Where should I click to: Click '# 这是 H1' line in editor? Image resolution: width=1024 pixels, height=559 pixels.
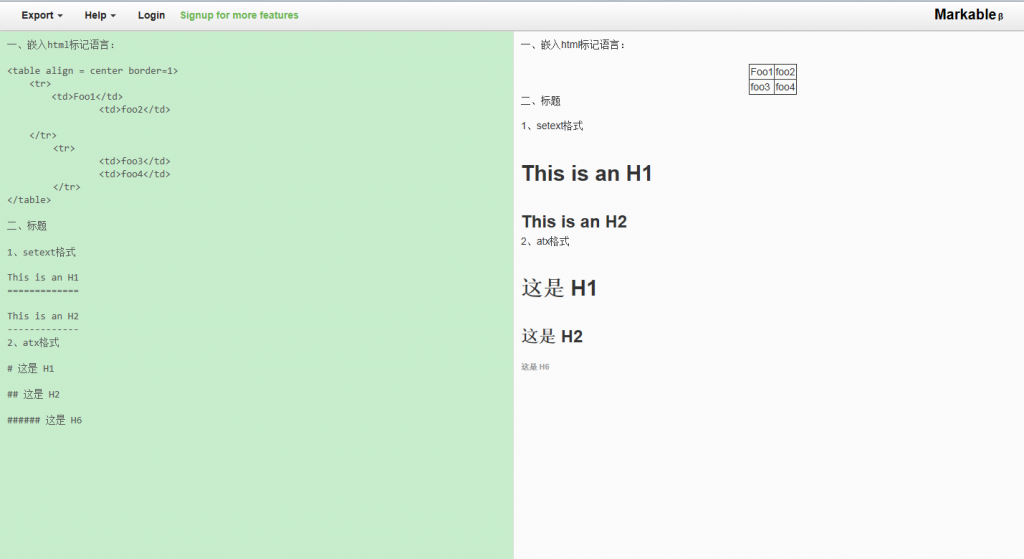point(30,368)
